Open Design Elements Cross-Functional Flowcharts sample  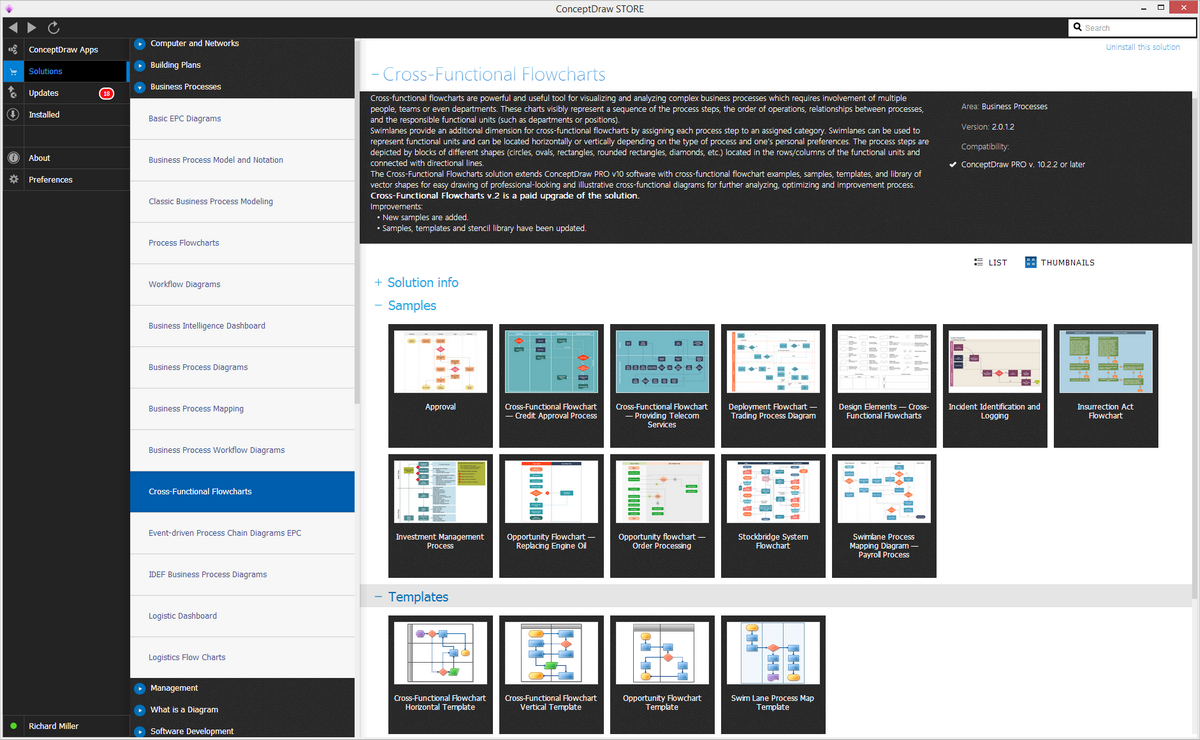[x=884, y=386]
